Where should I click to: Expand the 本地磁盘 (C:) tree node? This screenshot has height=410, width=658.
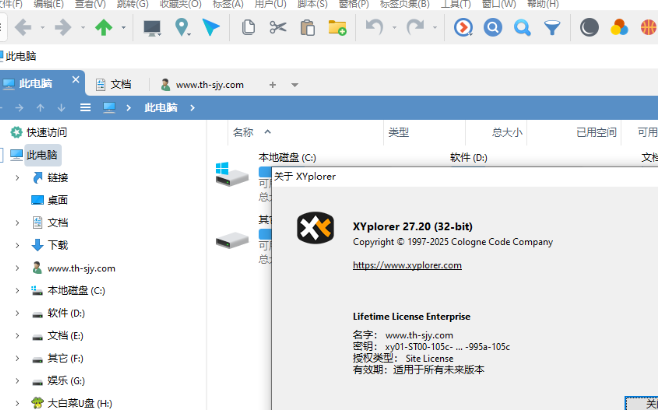(17, 290)
